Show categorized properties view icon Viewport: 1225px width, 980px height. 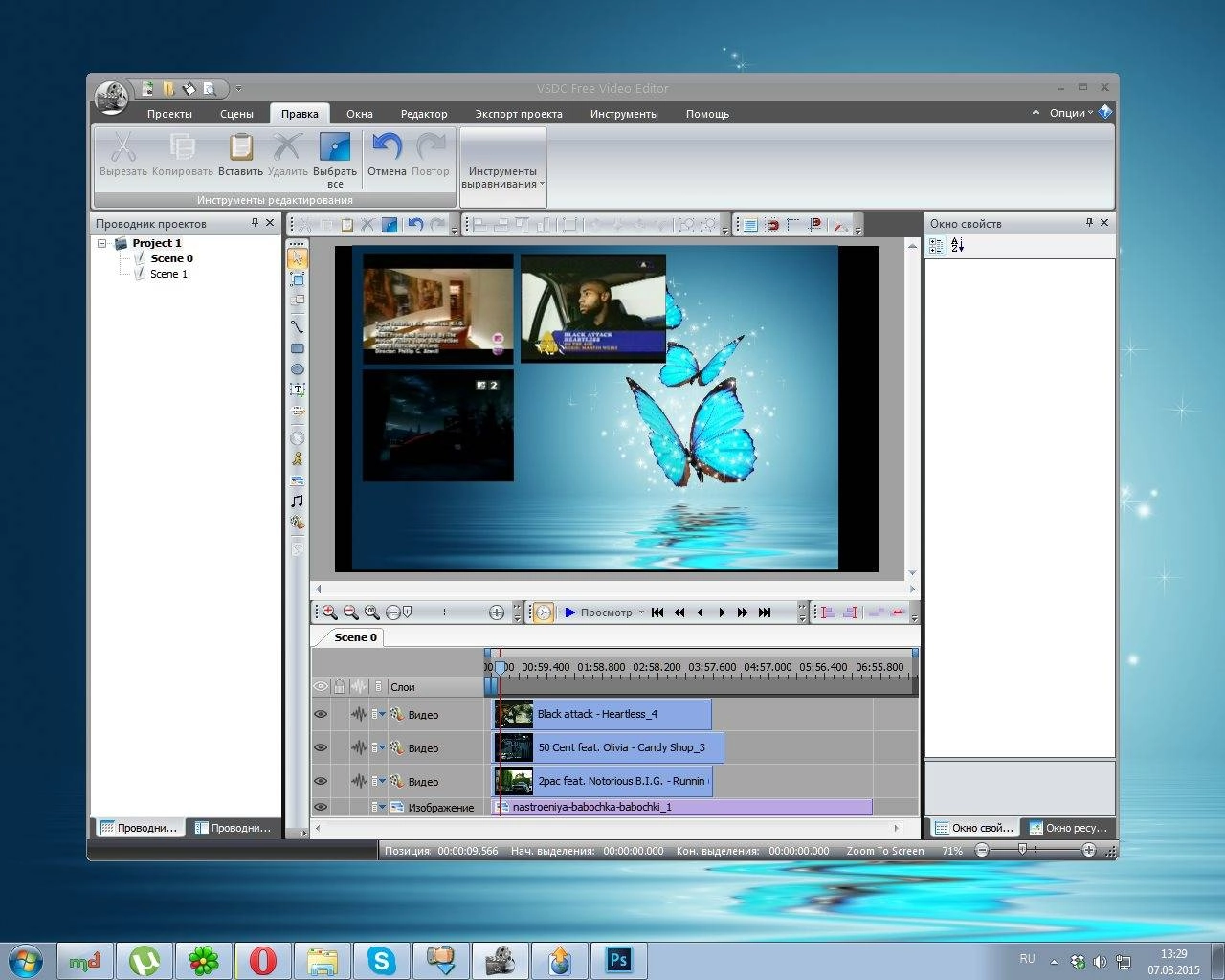click(937, 245)
